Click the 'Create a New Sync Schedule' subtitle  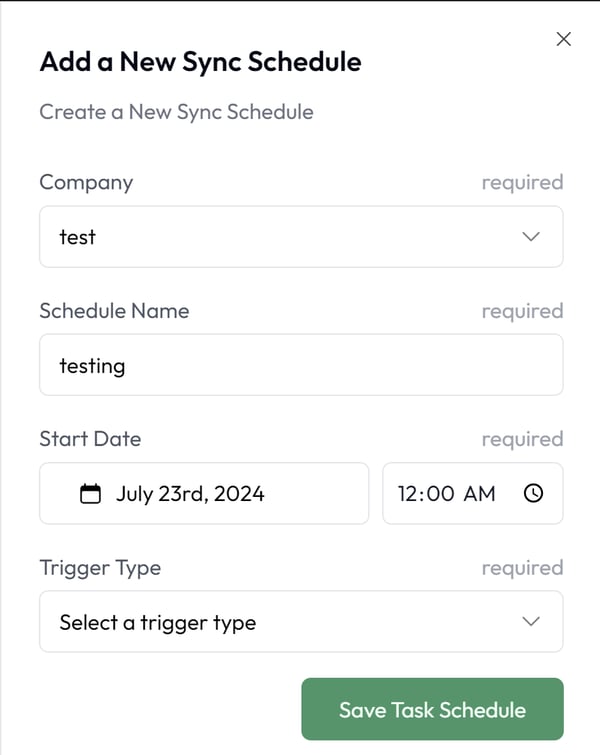(176, 112)
